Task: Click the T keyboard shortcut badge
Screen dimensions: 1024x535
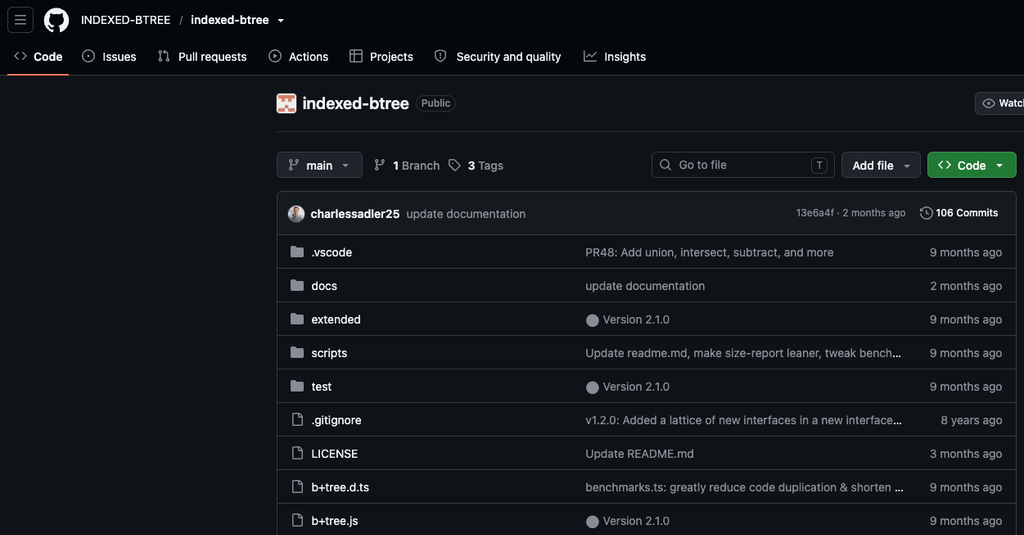Action: (819, 165)
